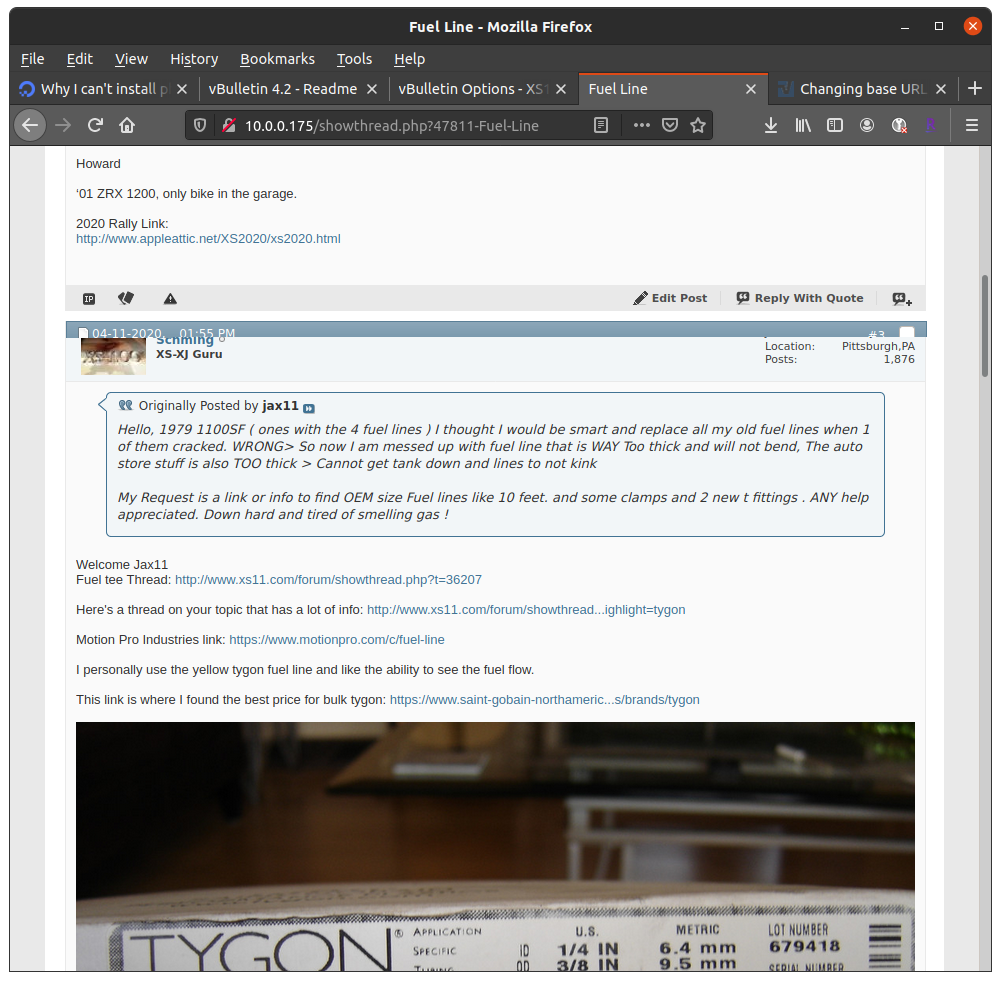Click the Edit Post button
The height and width of the screenshot is (981, 1001).
(x=670, y=298)
